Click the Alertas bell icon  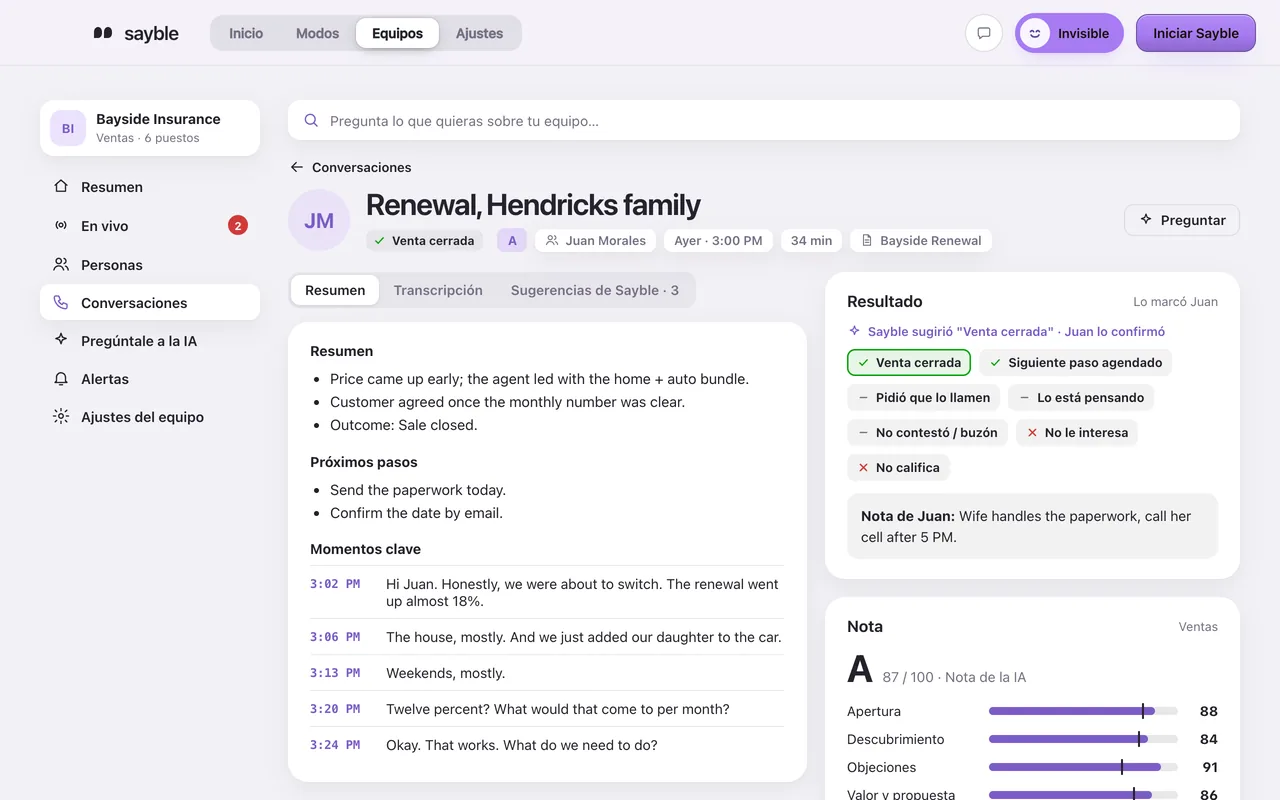click(x=61, y=378)
